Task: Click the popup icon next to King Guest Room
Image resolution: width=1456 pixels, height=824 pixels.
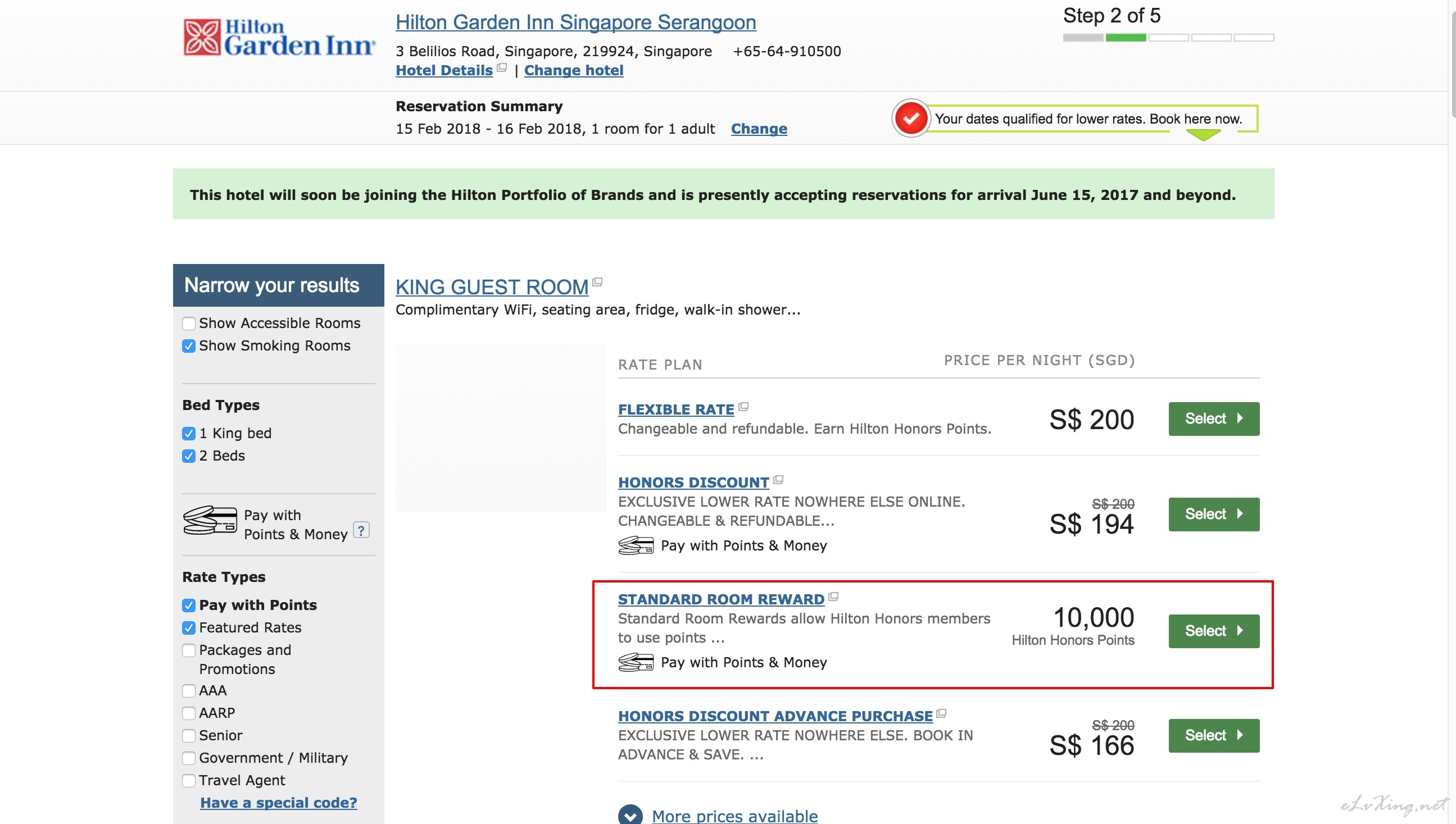Action: tap(597, 282)
